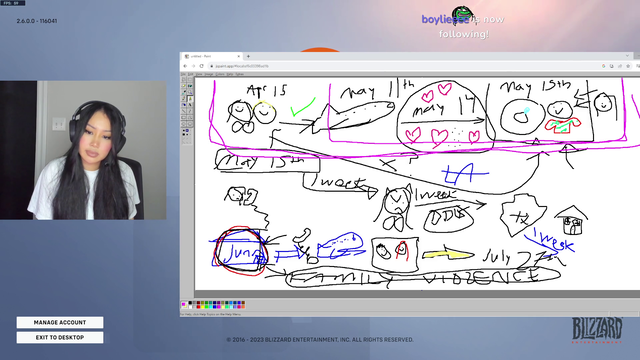Pick the brown color swatch
Image resolution: width=640 pixels, height=360 pixels.
point(243,302)
